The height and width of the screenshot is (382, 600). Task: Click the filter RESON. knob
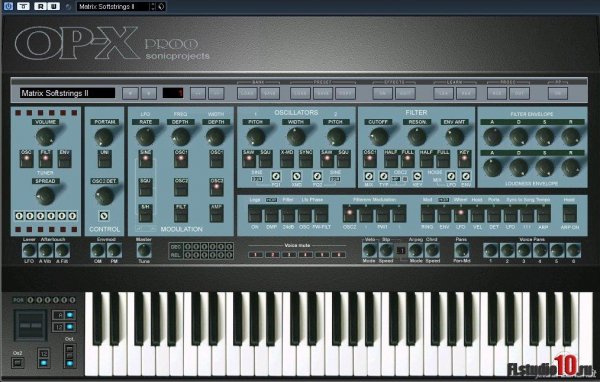click(417, 137)
